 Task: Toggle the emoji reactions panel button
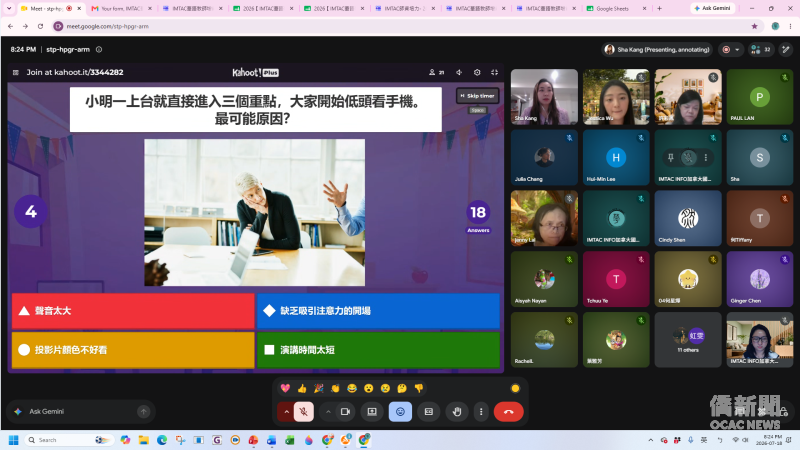click(x=401, y=412)
